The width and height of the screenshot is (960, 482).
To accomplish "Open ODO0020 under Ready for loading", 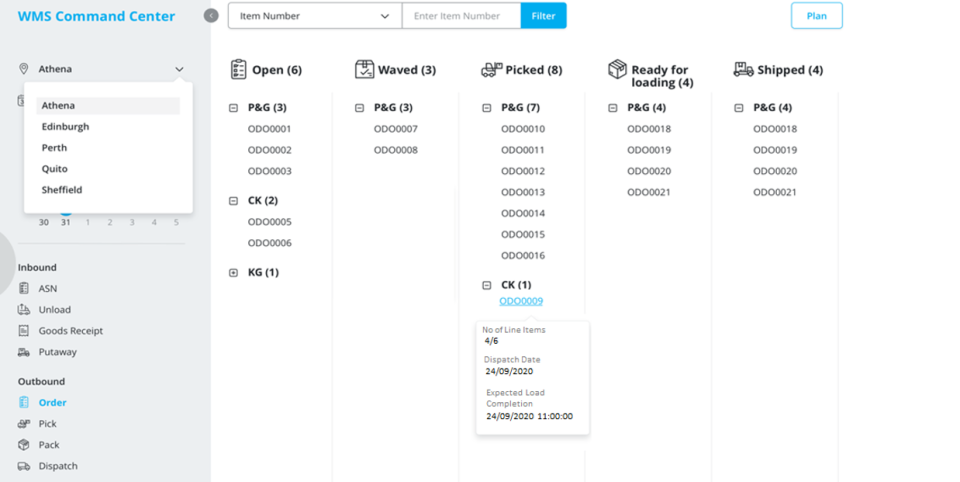I will tap(649, 171).
